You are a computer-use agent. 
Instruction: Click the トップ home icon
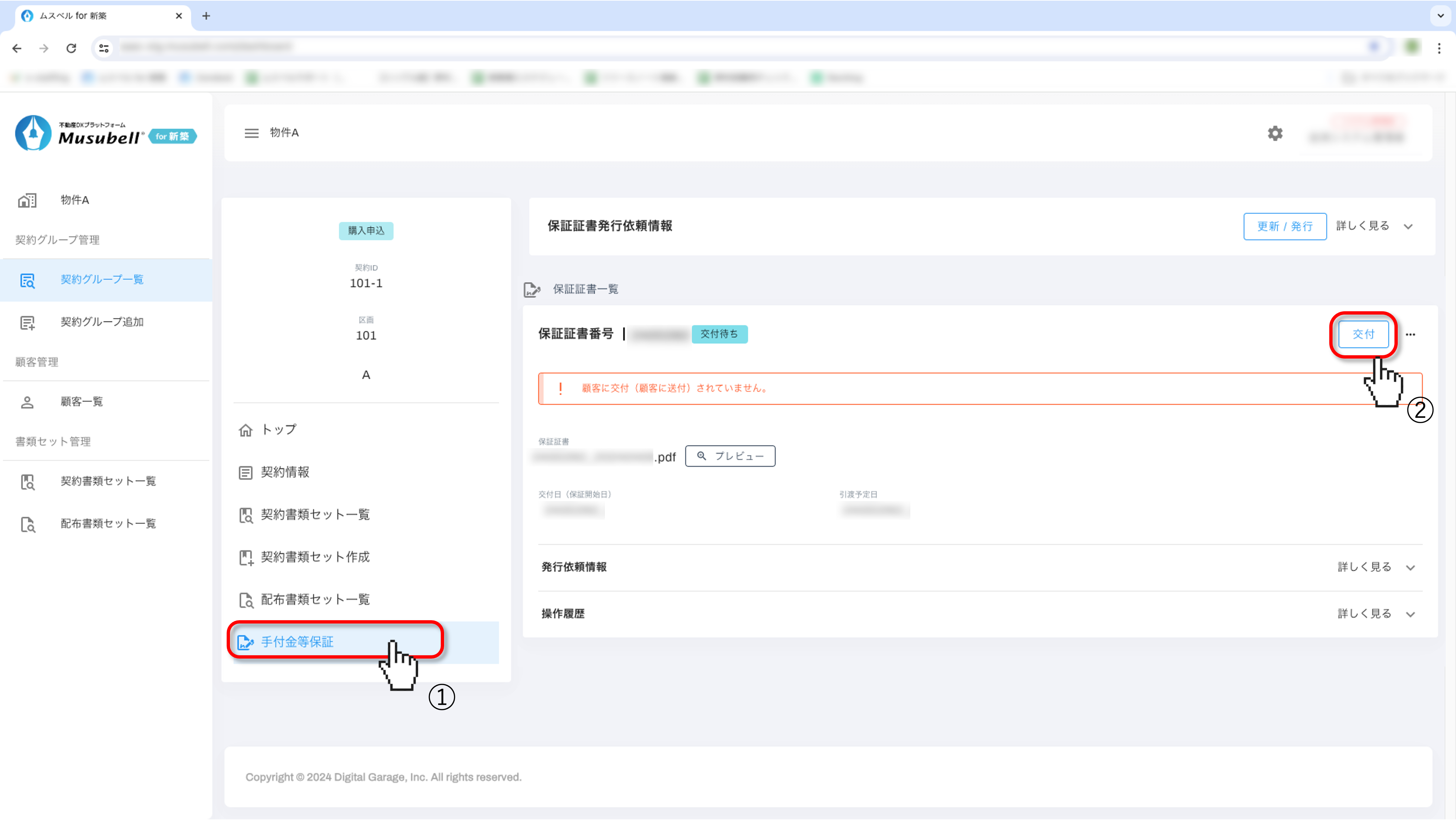pyautogui.click(x=245, y=430)
